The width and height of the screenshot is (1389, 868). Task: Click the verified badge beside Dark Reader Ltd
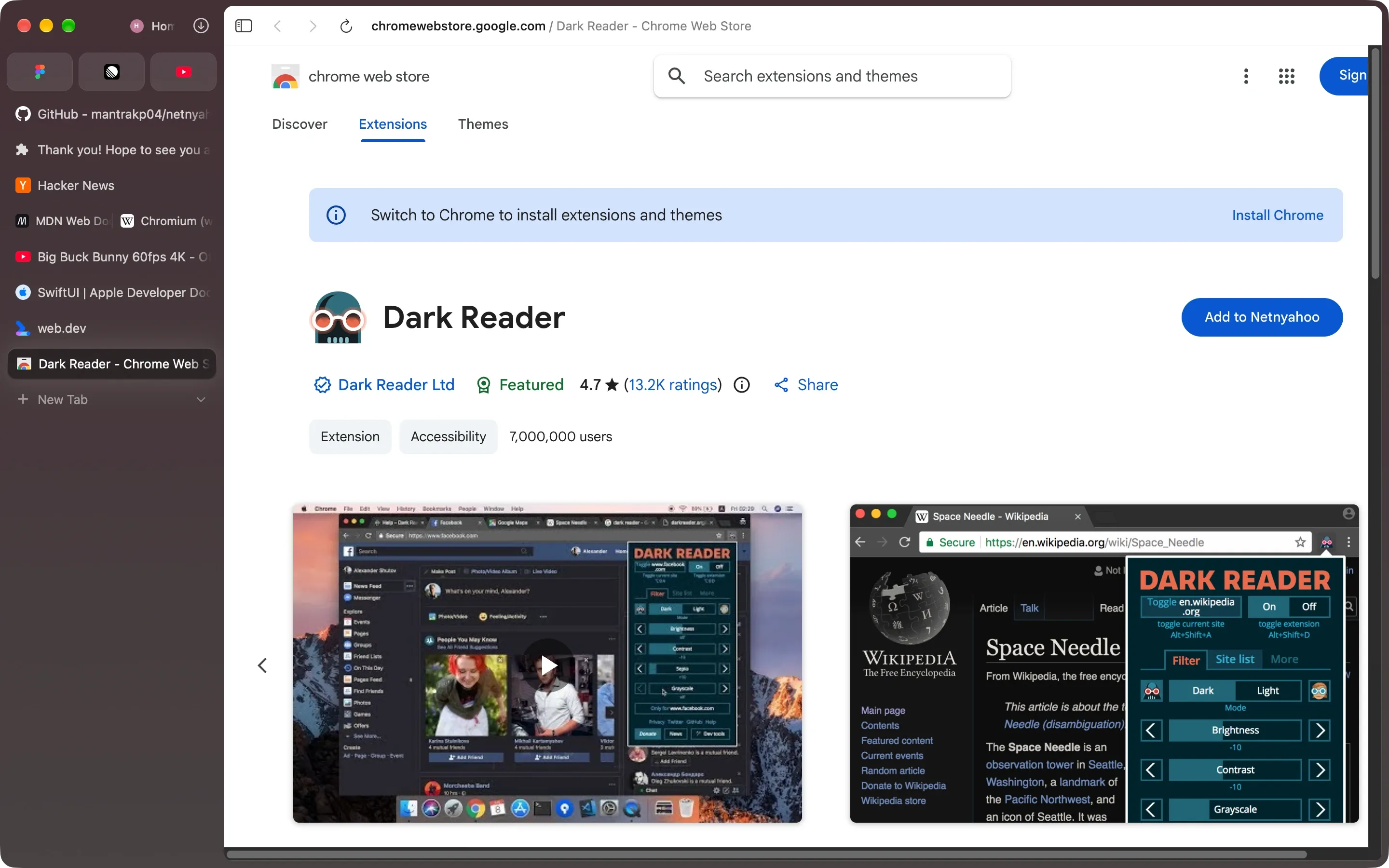pos(322,385)
